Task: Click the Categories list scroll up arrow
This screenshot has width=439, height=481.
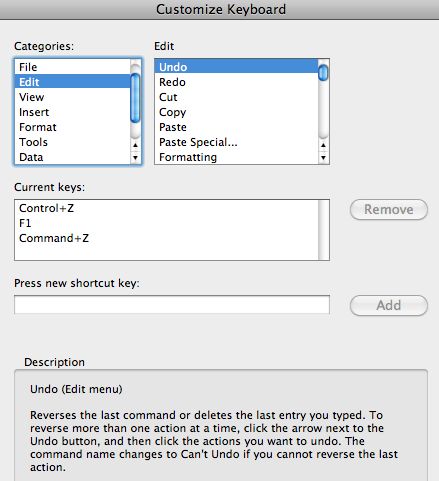Action: [x=135, y=145]
